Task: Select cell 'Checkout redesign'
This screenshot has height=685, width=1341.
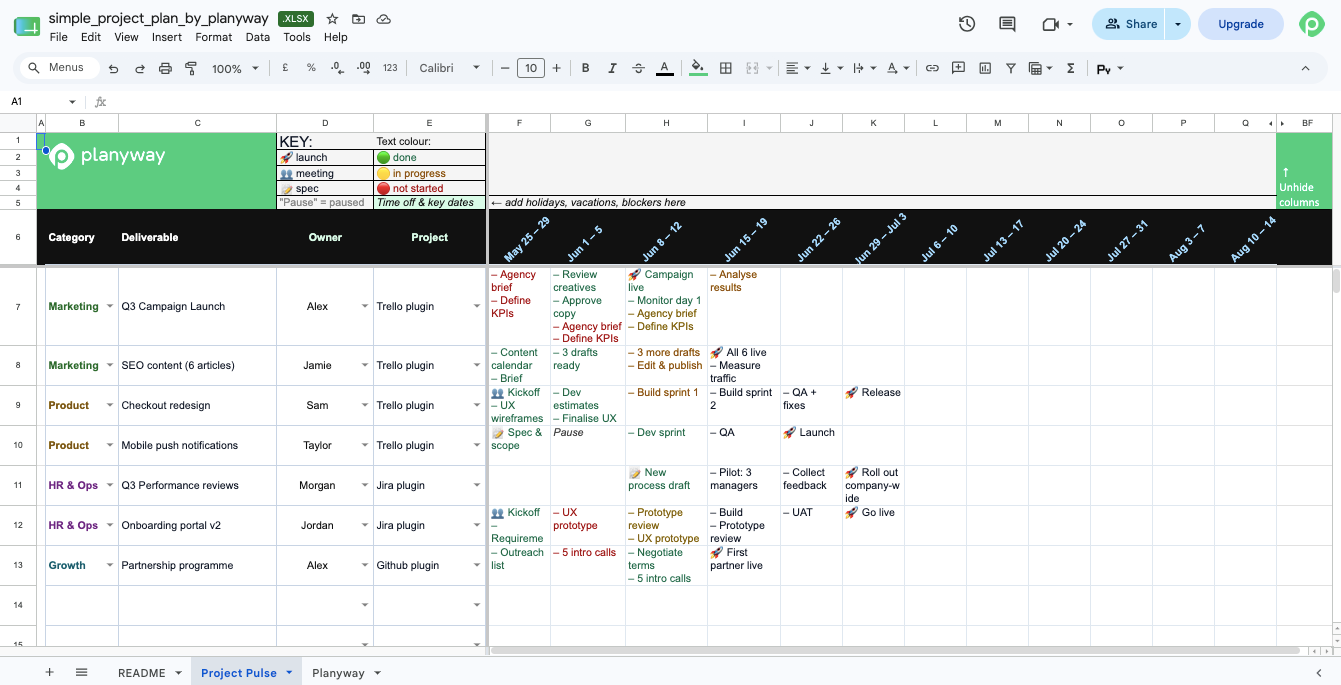Action: point(197,406)
